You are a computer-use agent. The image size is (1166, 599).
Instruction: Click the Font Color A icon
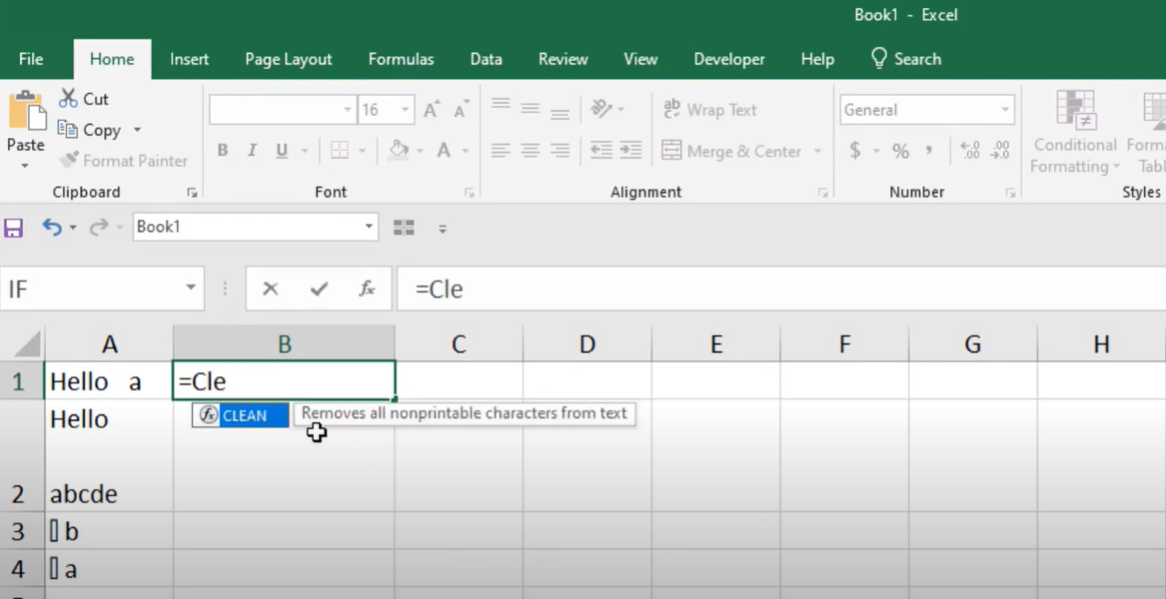click(444, 151)
